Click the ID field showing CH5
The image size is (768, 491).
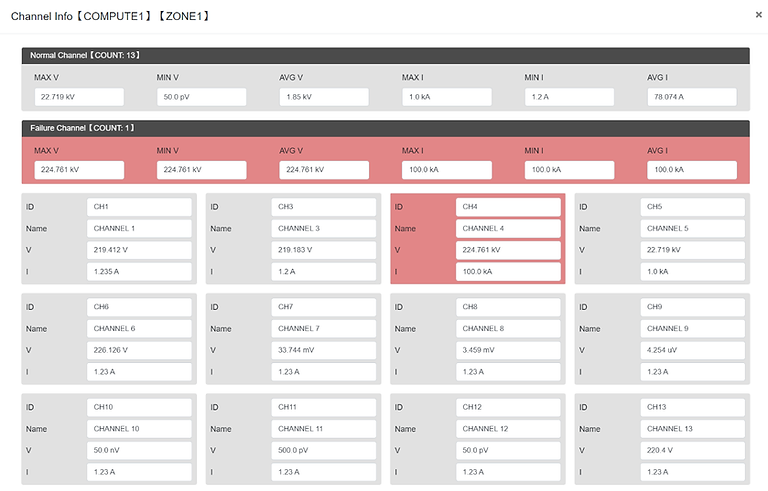click(693, 207)
